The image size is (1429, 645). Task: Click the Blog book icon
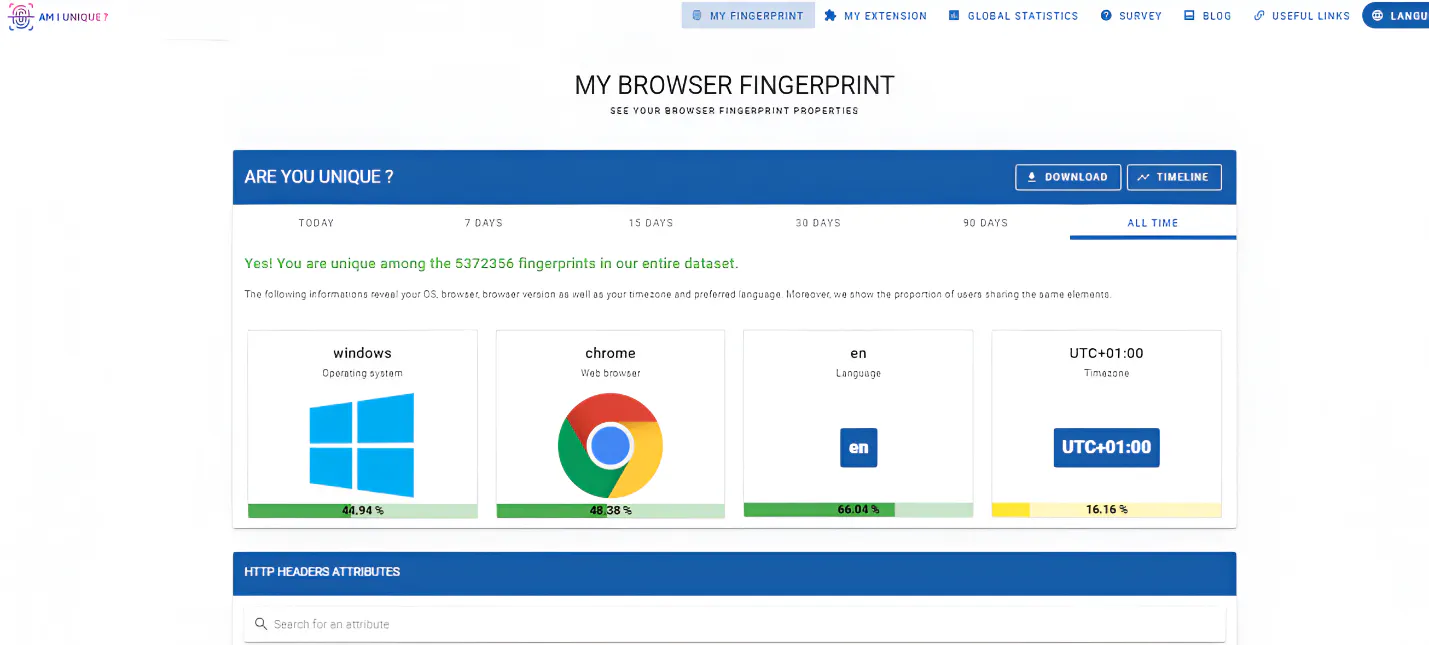click(x=1189, y=16)
